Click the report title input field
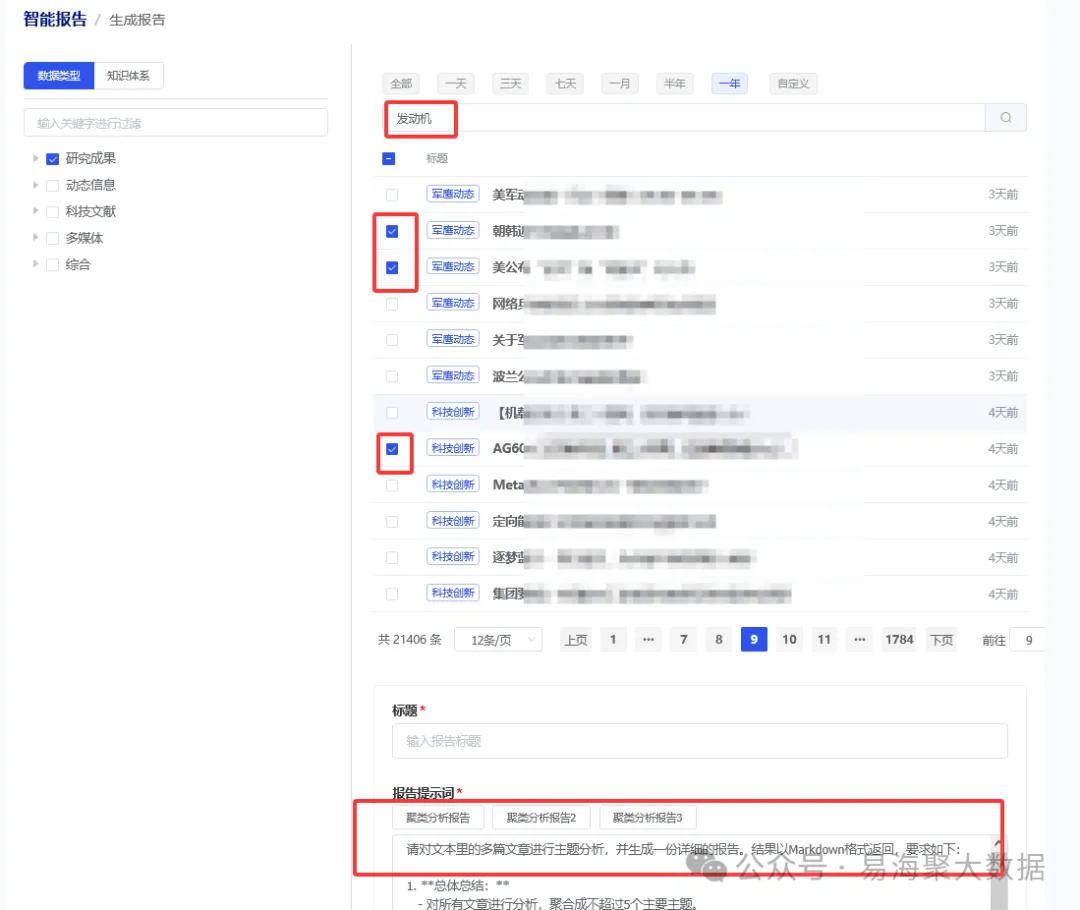 [700, 741]
